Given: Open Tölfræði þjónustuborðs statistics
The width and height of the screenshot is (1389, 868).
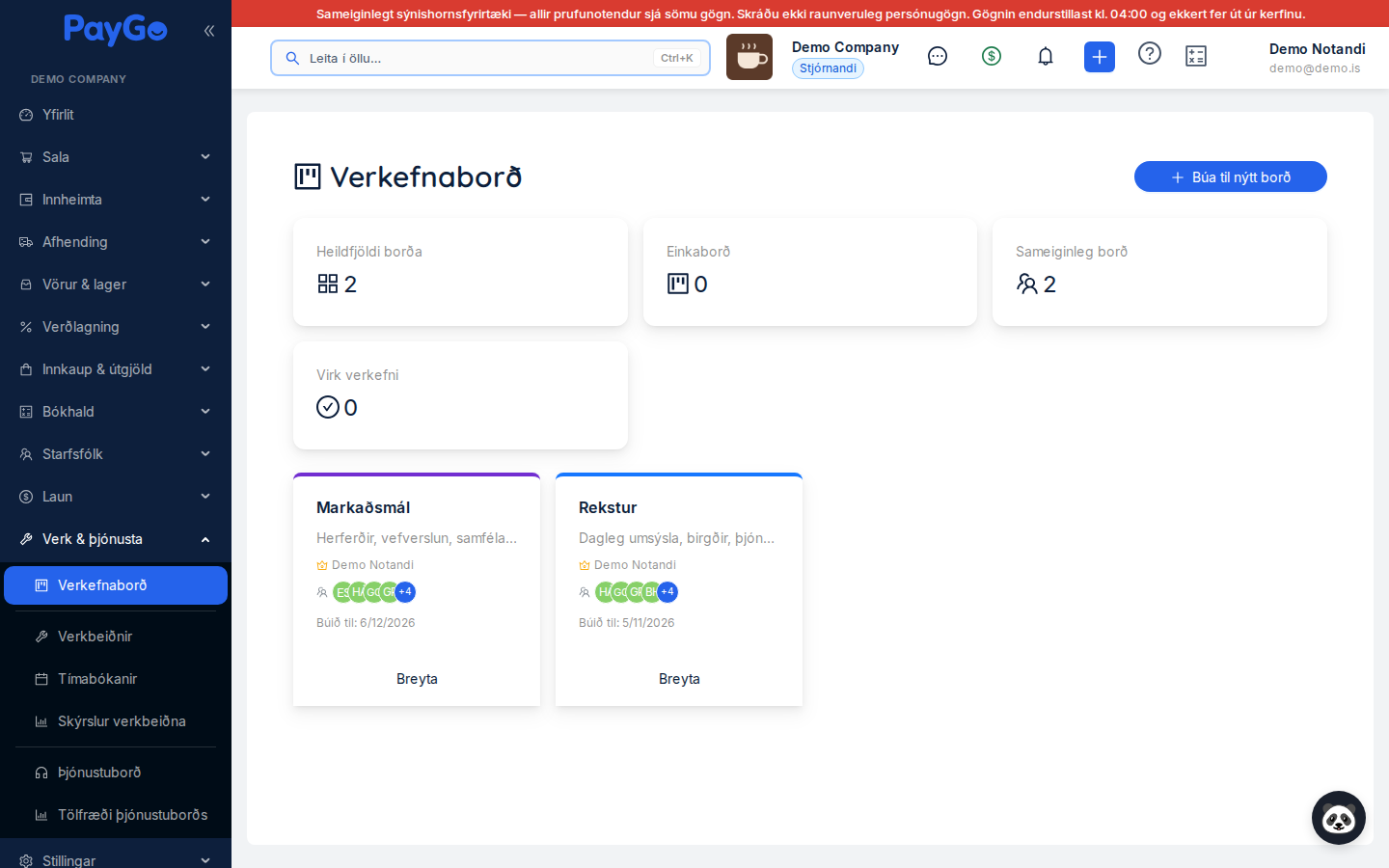Looking at the screenshot, I should (116, 815).
